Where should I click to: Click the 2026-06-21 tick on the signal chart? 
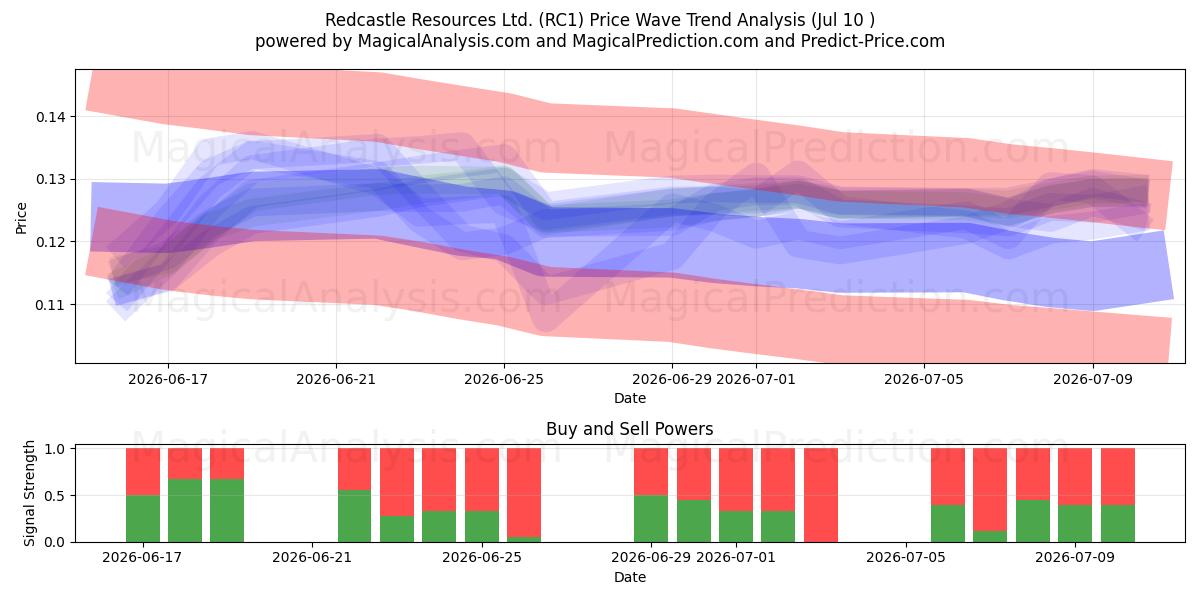312,558
